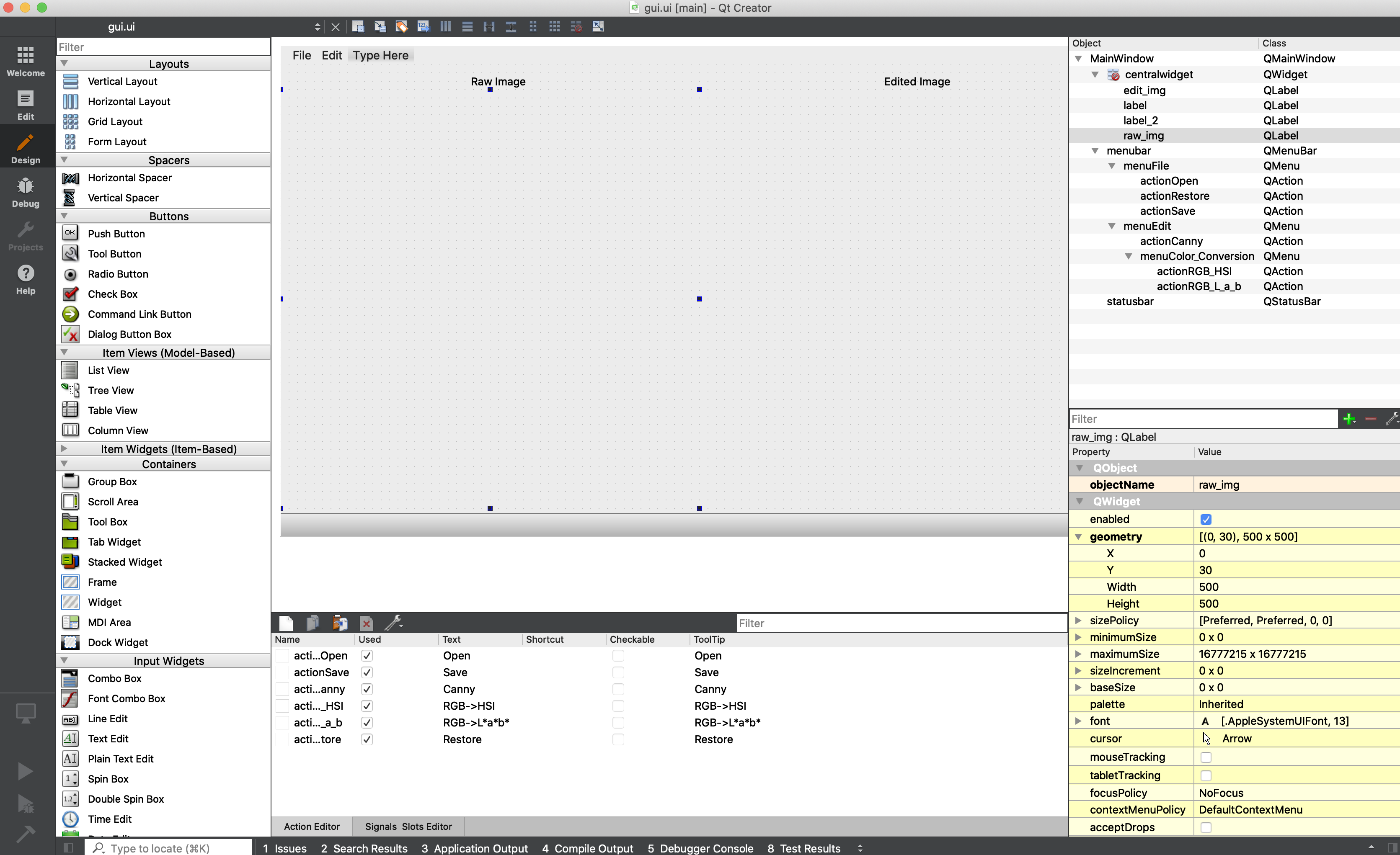Click New action icon in Action Editor

[x=286, y=623]
